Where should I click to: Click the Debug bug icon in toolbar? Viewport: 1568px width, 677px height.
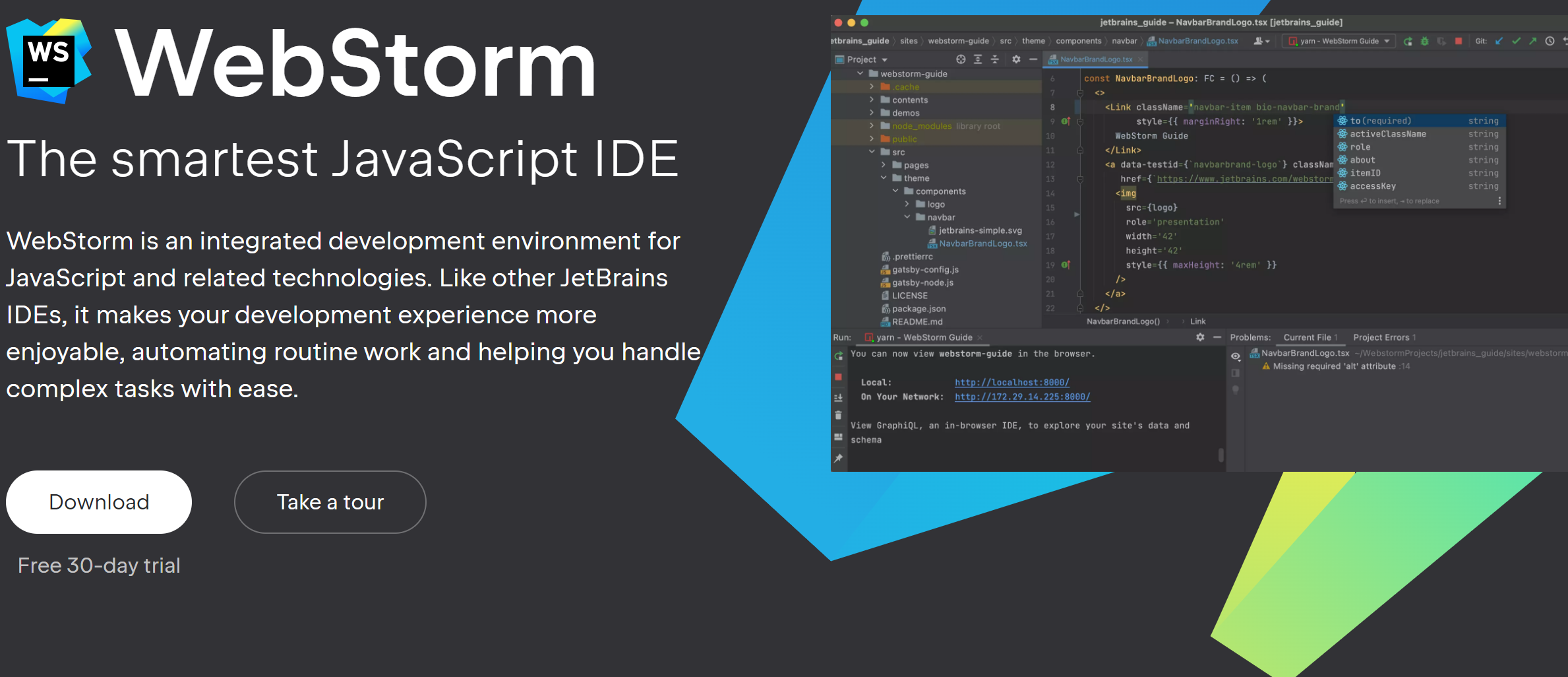pos(1424,41)
